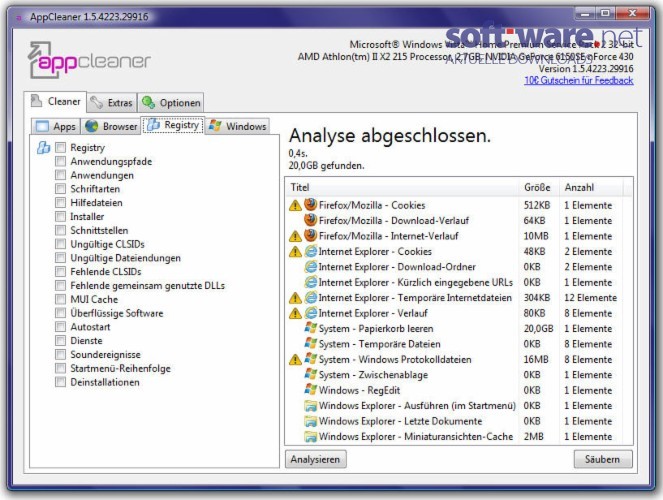The image size is (663, 500).
Task: Enable the Autostart checkbox
Action: click(x=61, y=327)
